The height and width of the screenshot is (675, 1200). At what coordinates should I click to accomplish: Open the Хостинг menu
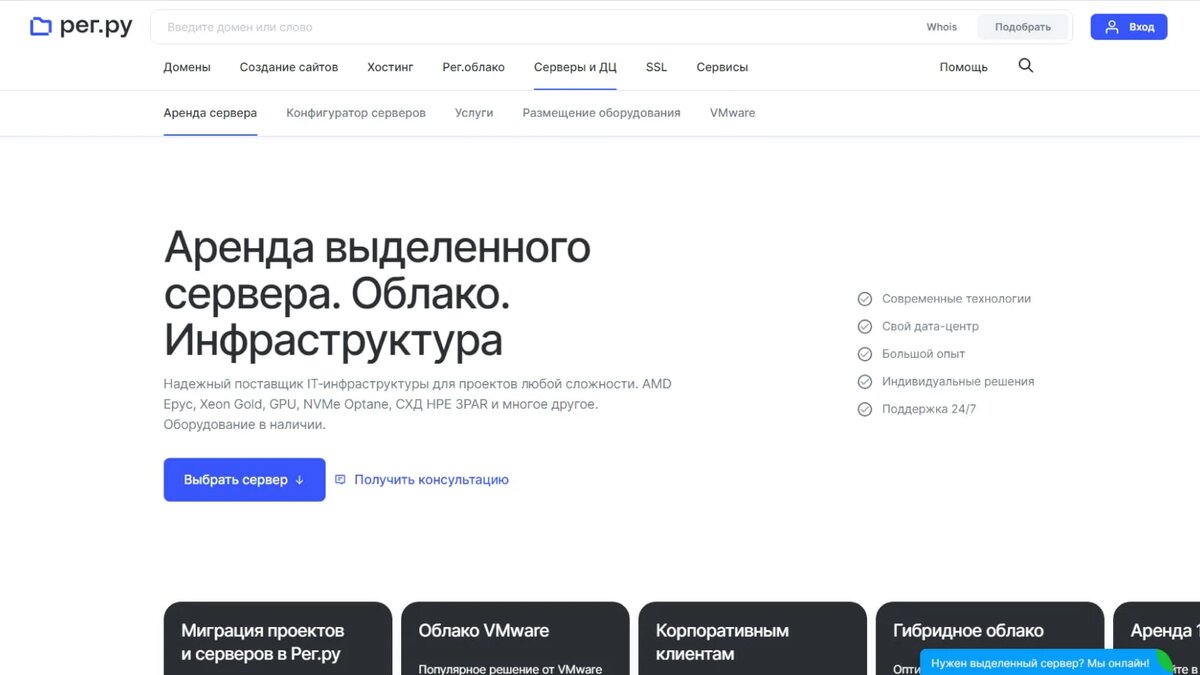390,67
